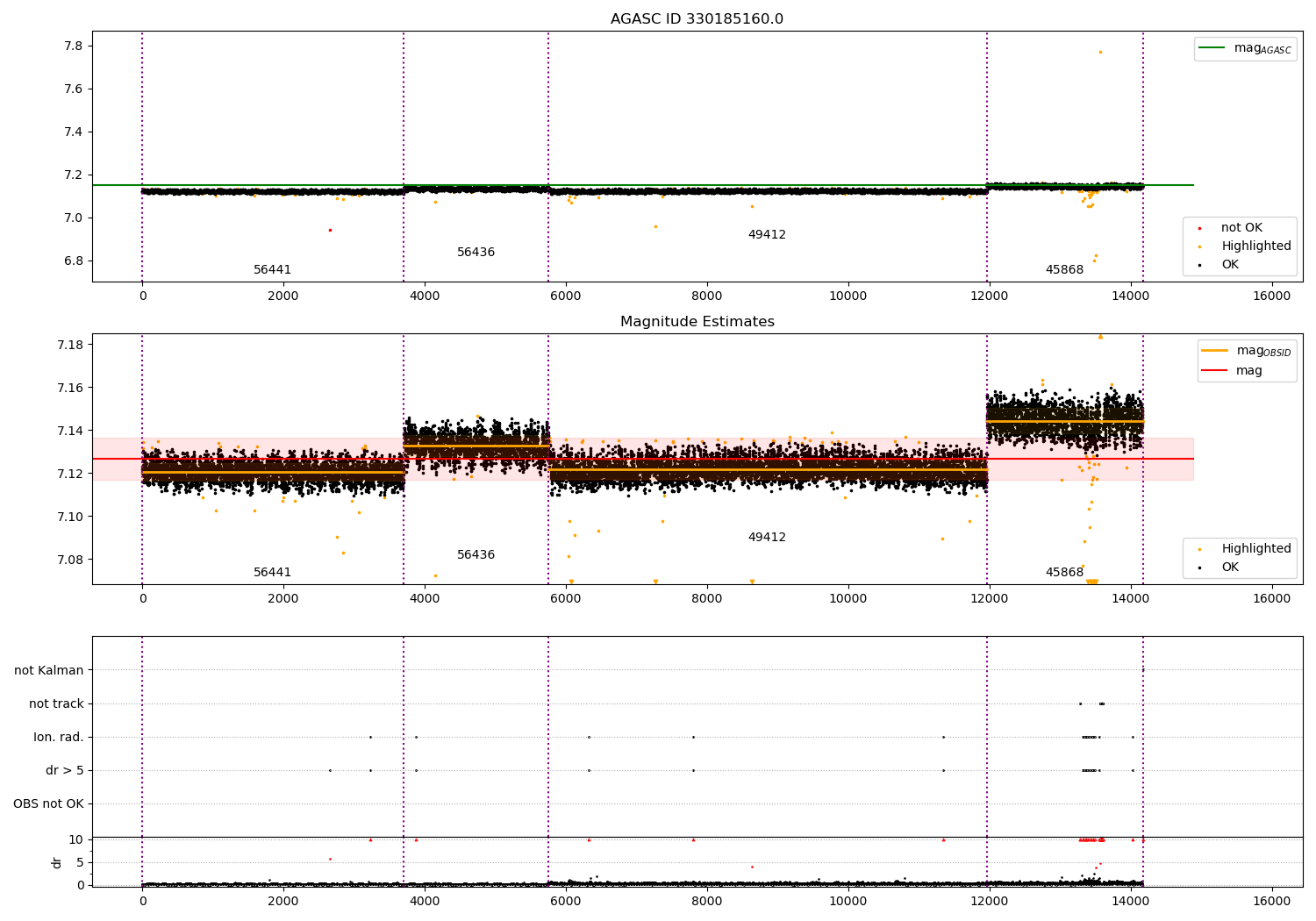Click "Highlighted" in the middle plot legend
The image size is (1316, 921).
coord(1245,549)
